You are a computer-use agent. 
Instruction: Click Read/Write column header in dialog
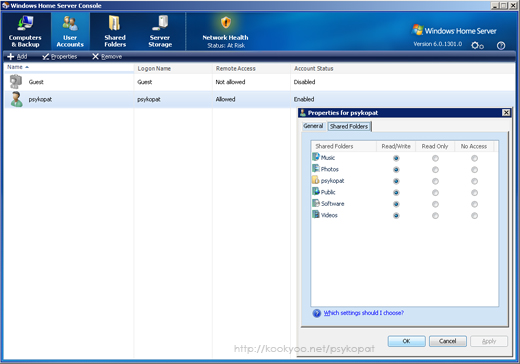pos(396,146)
